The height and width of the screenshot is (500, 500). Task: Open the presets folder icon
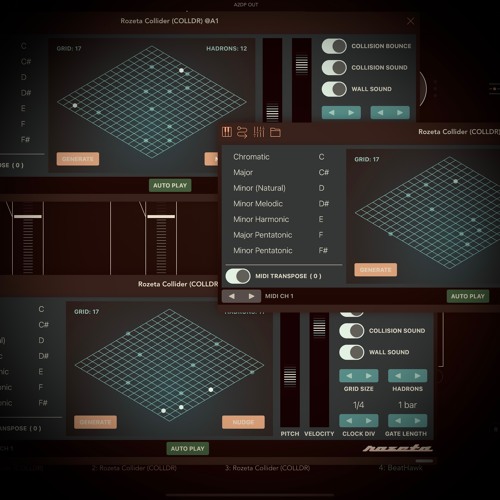click(275, 132)
